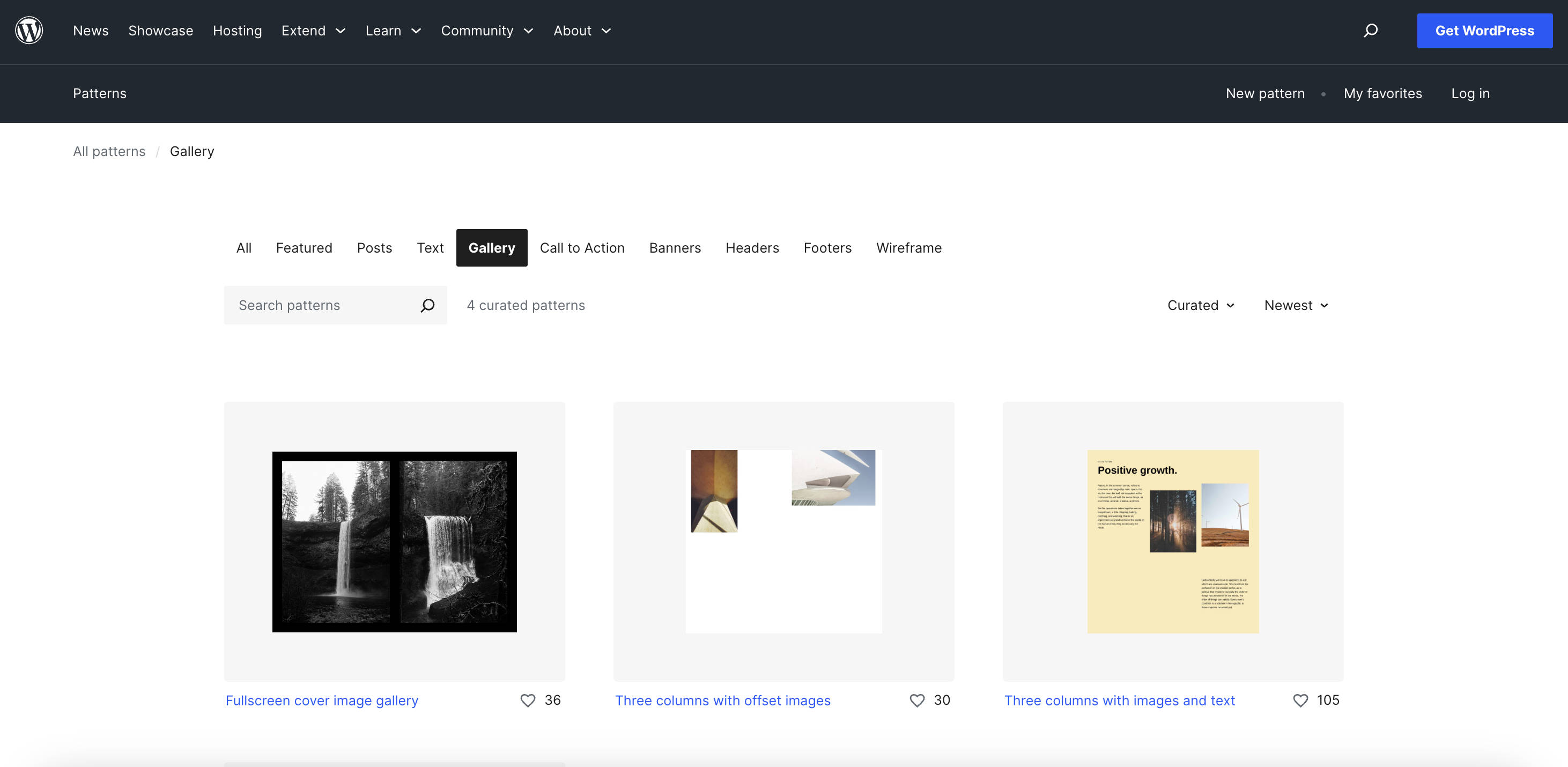This screenshot has height=767, width=1568.
Task: Expand the Community menu
Action: (487, 31)
